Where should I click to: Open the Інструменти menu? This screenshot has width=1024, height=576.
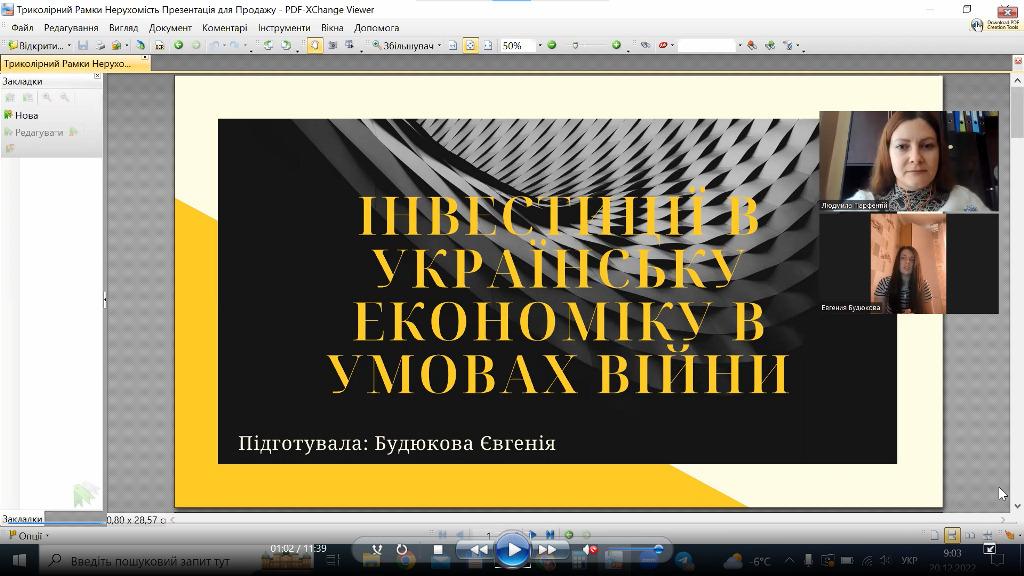(x=284, y=28)
